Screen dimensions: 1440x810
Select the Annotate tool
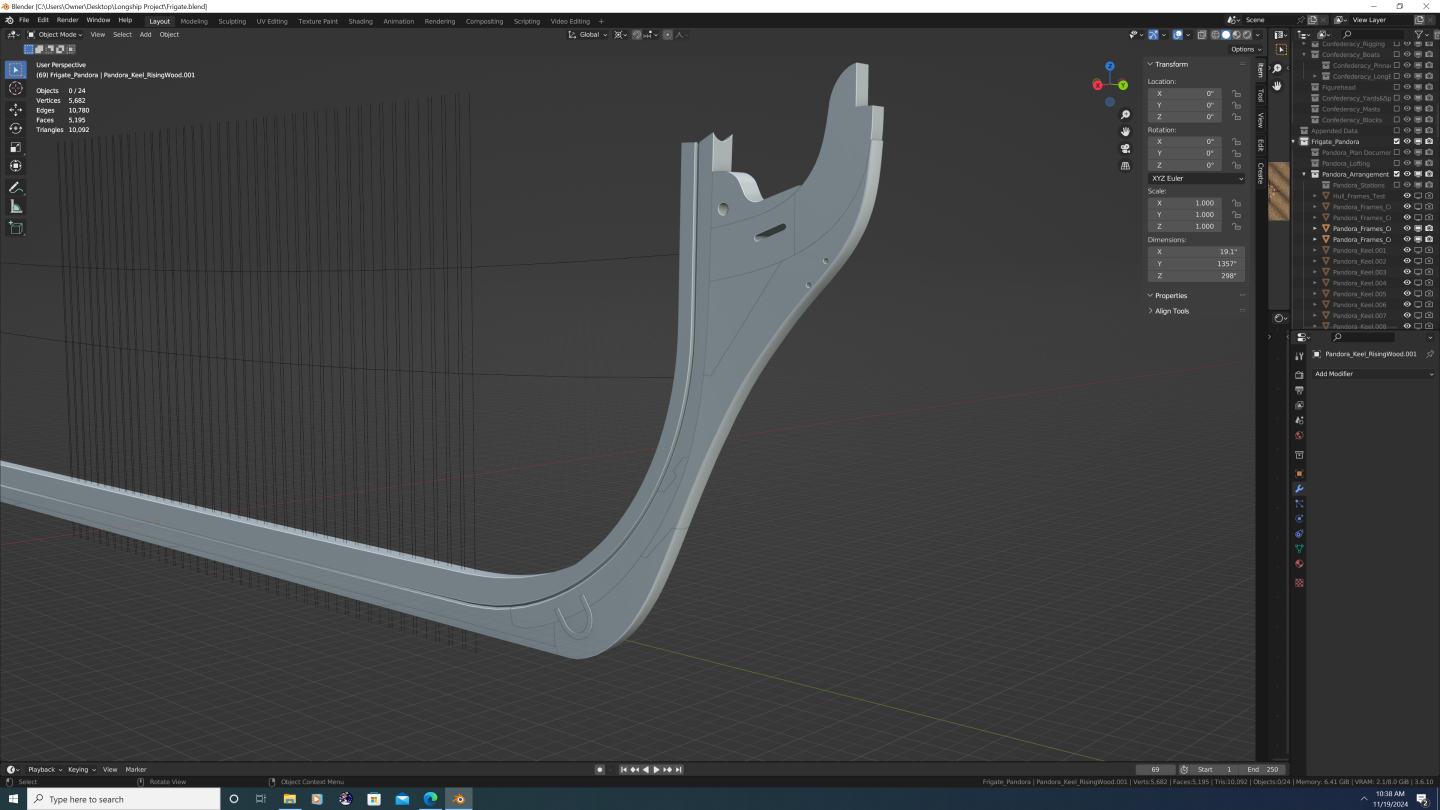(x=15, y=188)
